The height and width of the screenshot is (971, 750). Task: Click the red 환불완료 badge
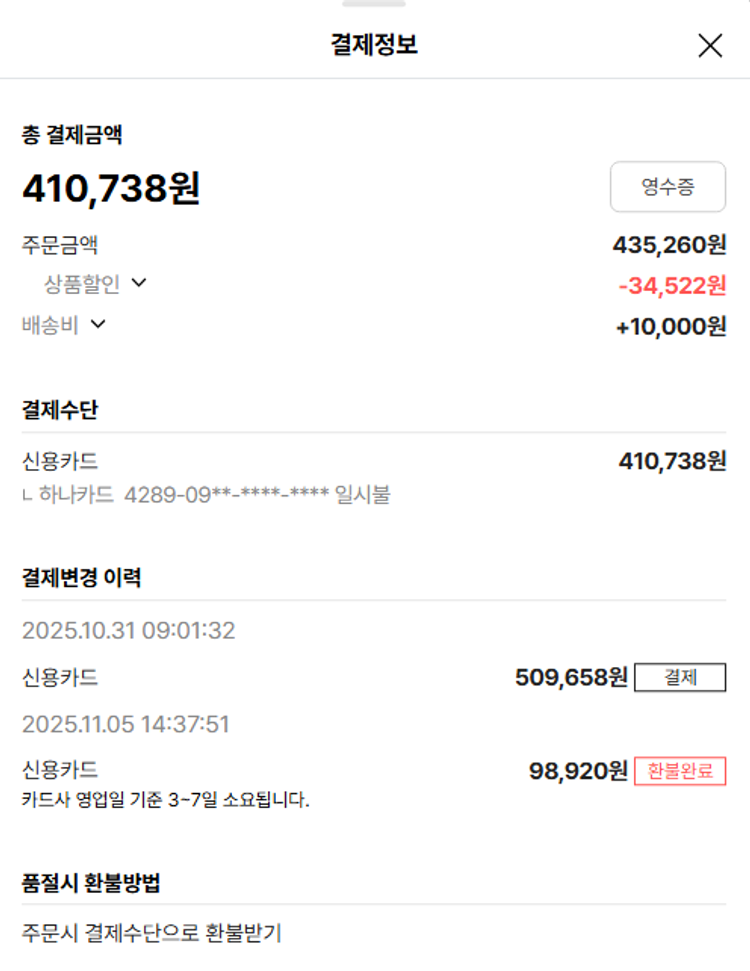(680, 771)
